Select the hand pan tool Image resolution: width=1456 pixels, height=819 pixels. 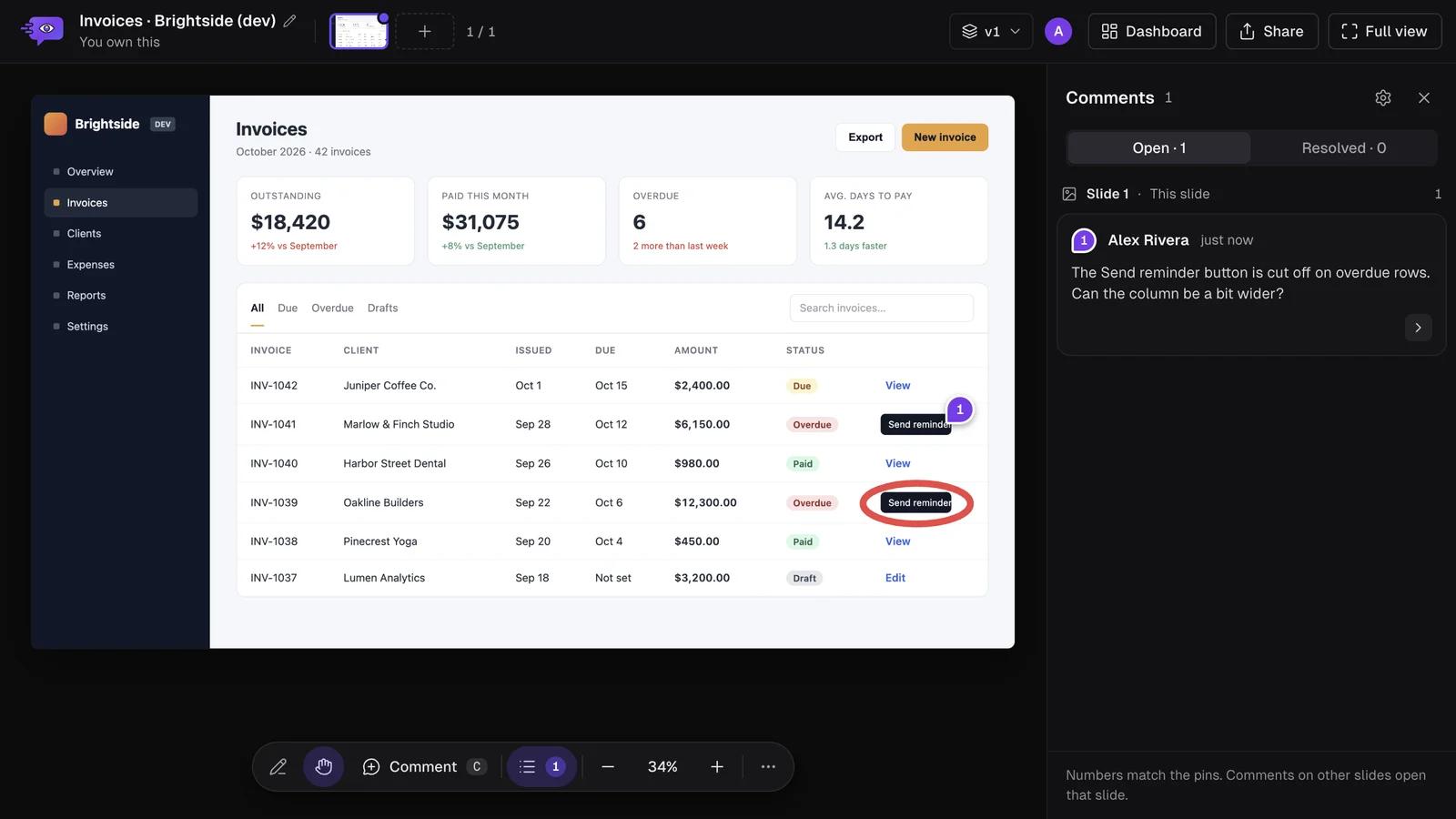(x=323, y=766)
